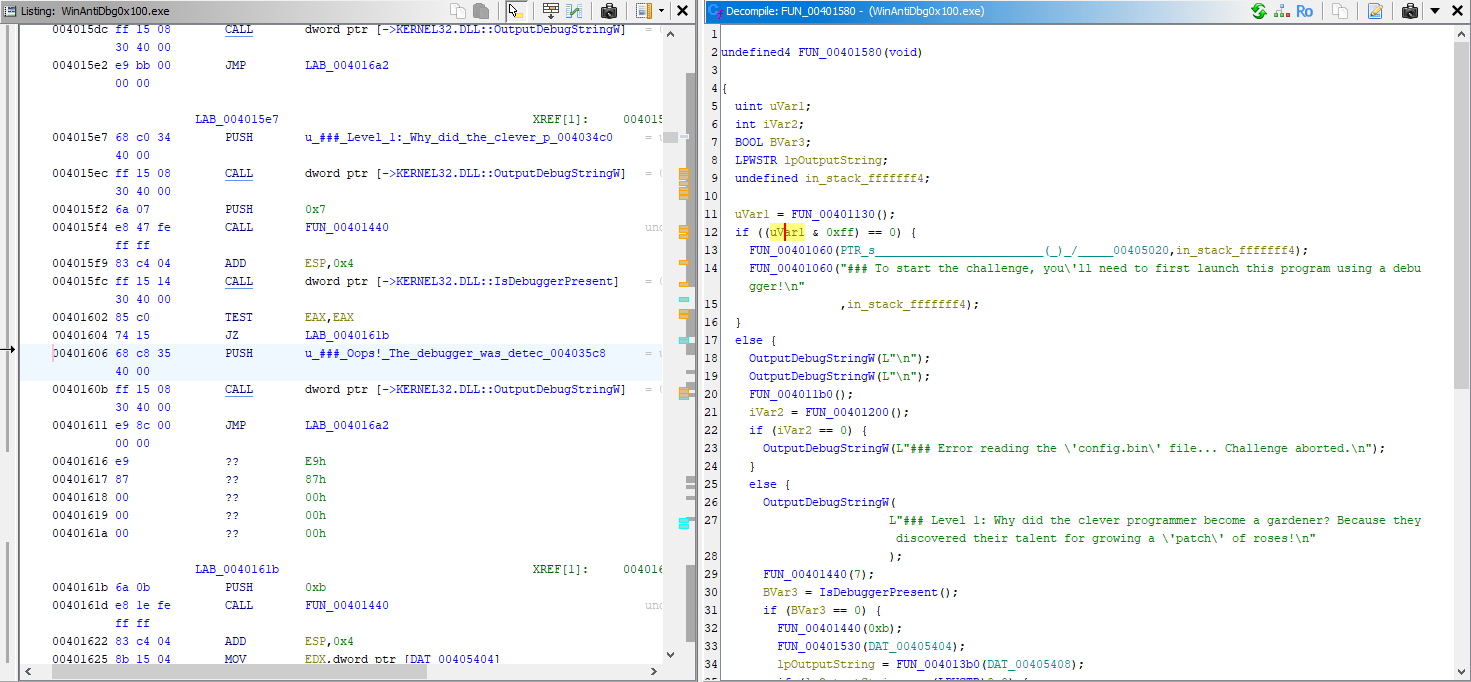Select undefined byte 87h at 00401617

(315, 479)
